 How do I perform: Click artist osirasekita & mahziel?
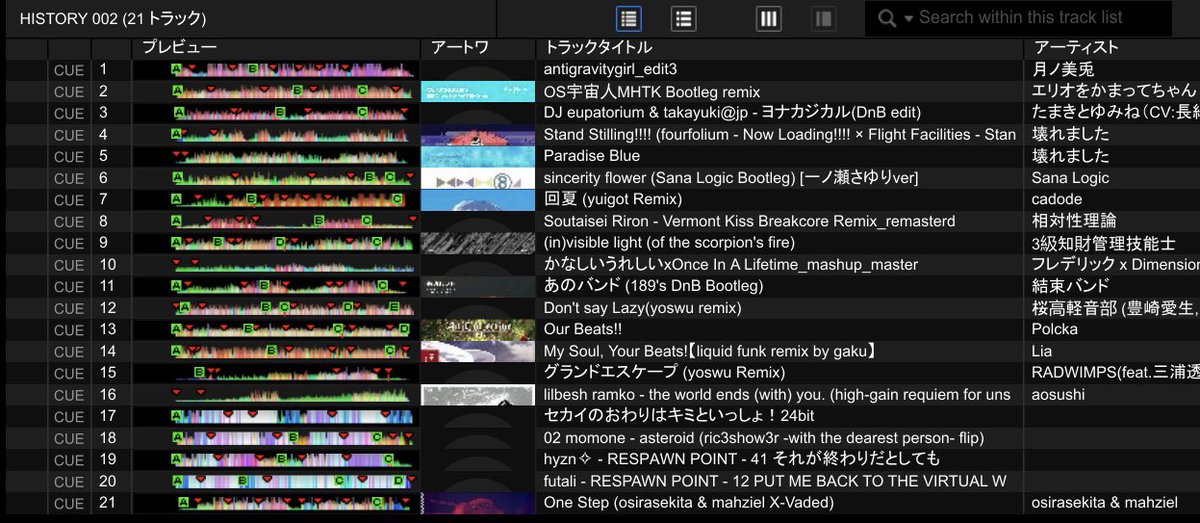pyautogui.click(x=1103, y=503)
